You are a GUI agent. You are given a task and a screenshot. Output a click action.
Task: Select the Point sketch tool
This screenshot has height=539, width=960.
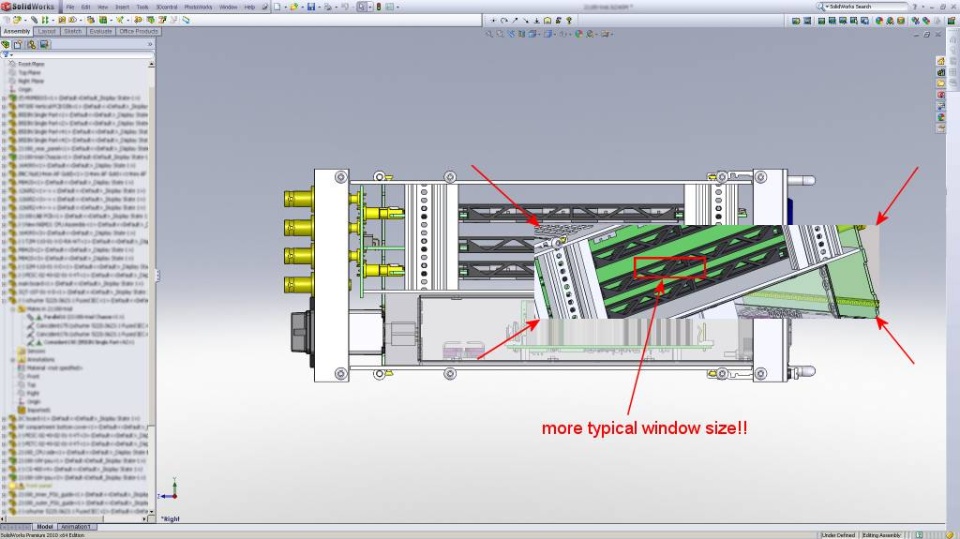(493, 20)
